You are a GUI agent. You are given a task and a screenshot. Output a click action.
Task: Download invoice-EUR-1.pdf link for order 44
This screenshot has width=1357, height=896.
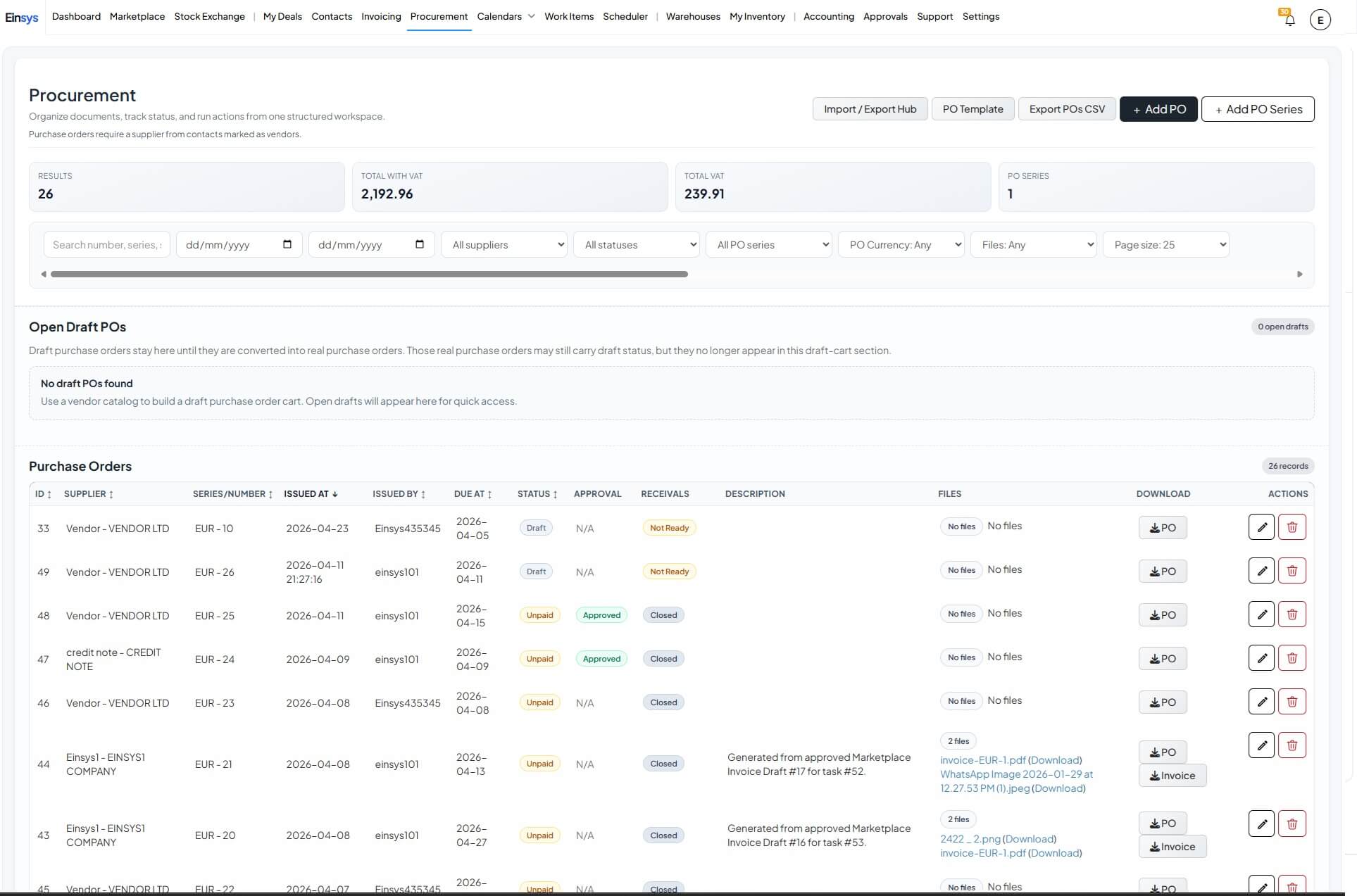pos(1054,760)
